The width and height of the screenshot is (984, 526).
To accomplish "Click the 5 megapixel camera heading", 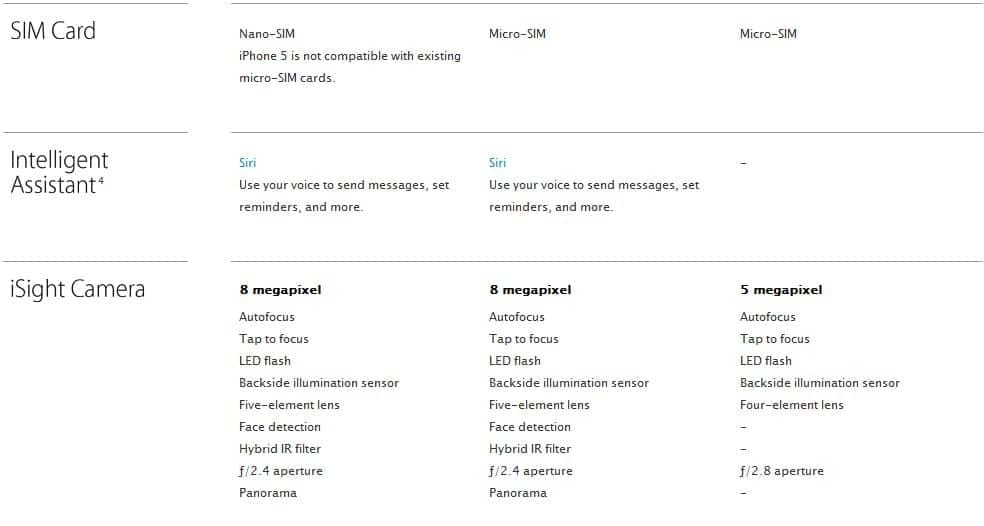I will pos(781,290).
